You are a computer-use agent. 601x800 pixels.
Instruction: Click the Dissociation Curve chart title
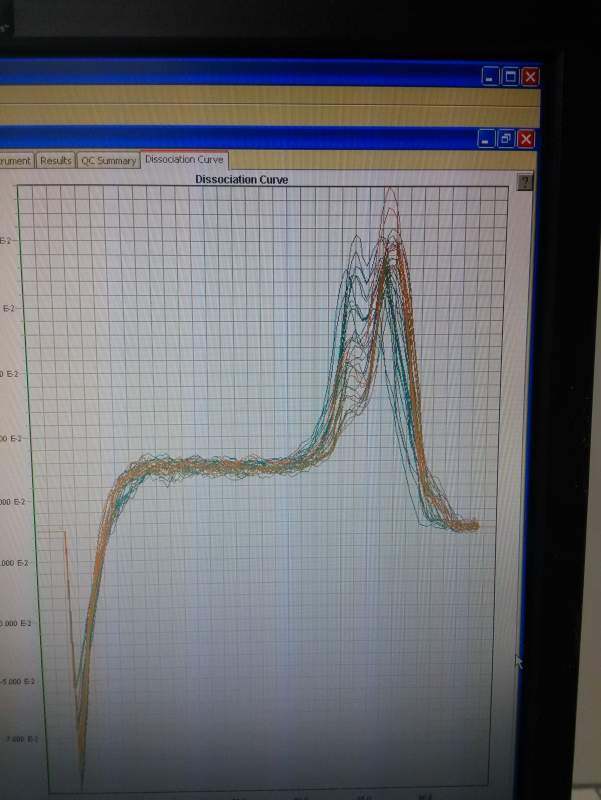(241, 180)
